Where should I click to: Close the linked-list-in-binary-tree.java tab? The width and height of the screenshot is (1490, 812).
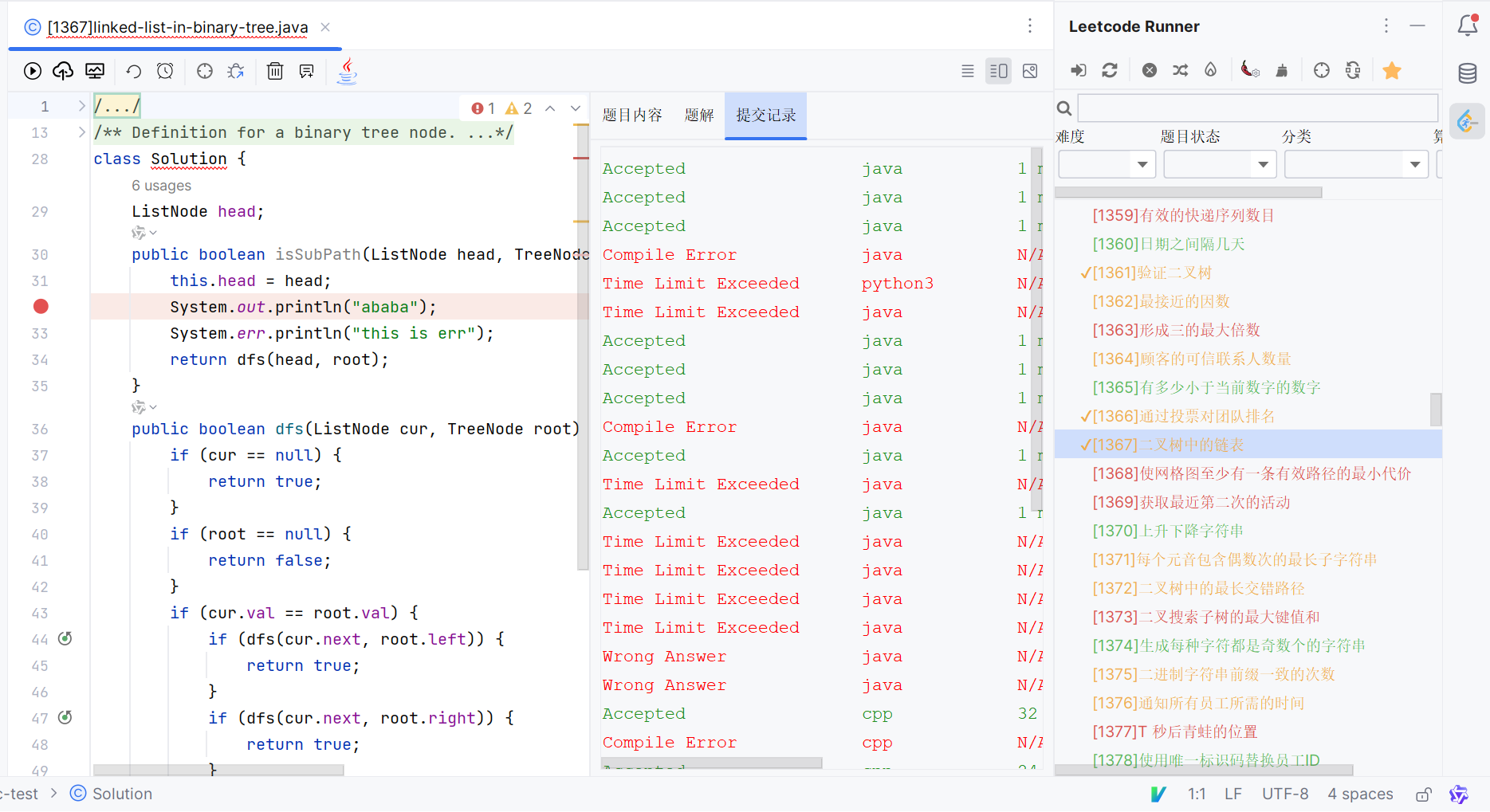pyautogui.click(x=325, y=27)
